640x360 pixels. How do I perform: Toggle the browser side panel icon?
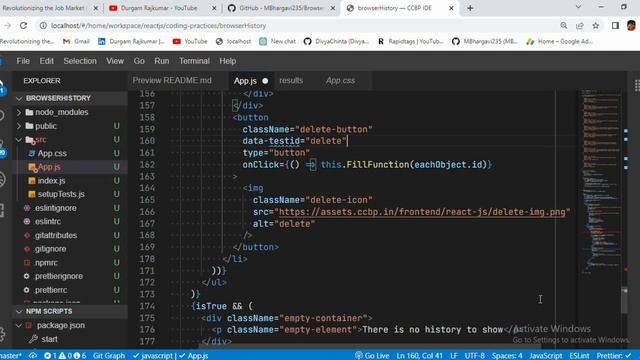pyautogui.click(x=616, y=25)
